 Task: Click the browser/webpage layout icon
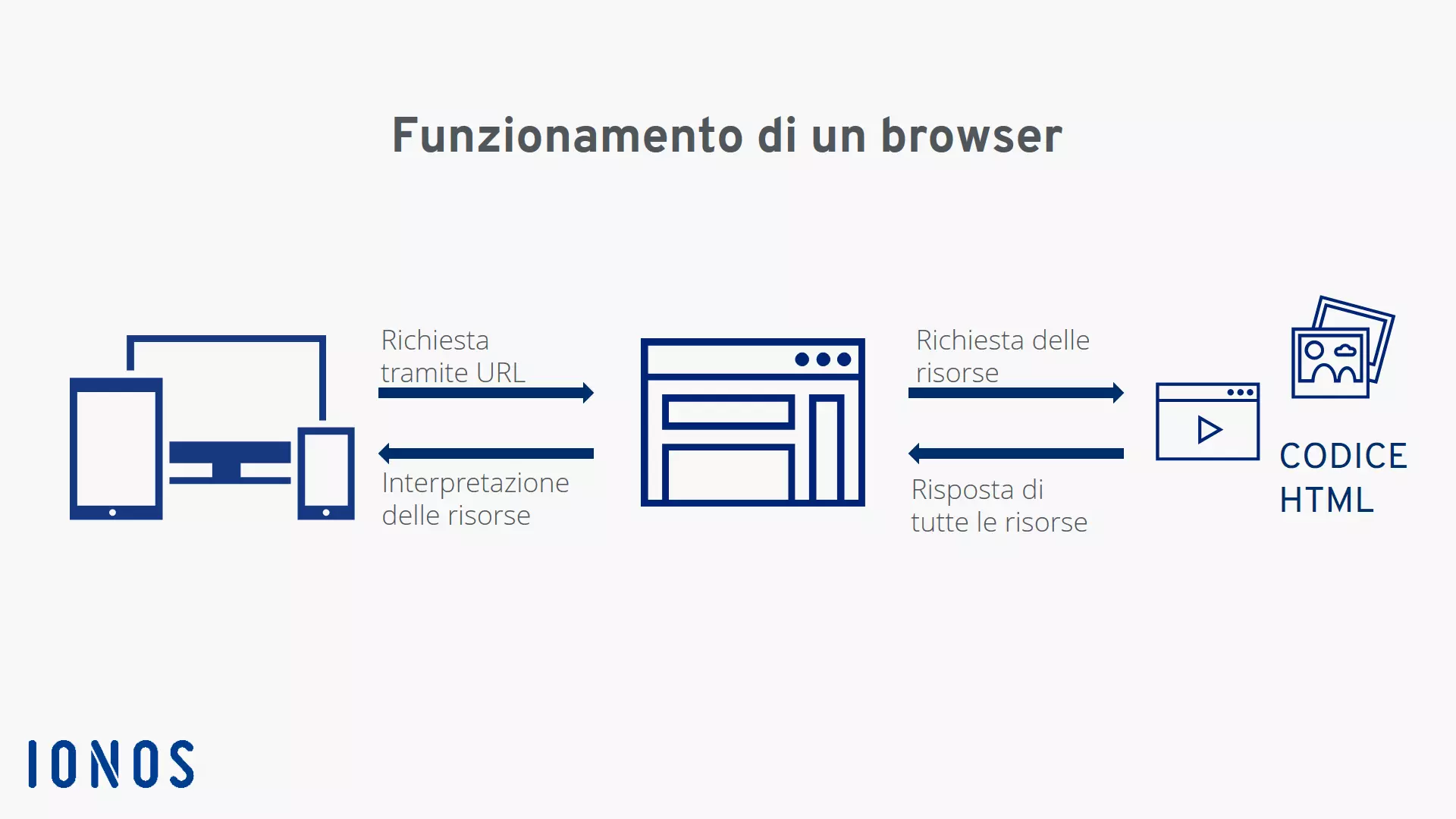point(752,422)
